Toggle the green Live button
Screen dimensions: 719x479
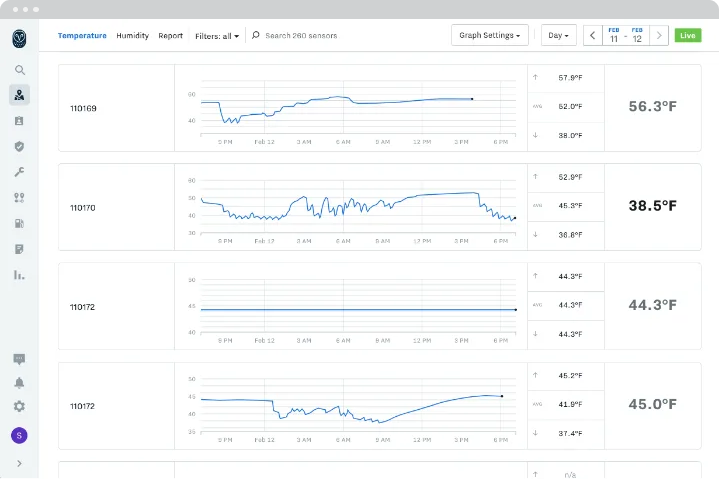[687, 36]
